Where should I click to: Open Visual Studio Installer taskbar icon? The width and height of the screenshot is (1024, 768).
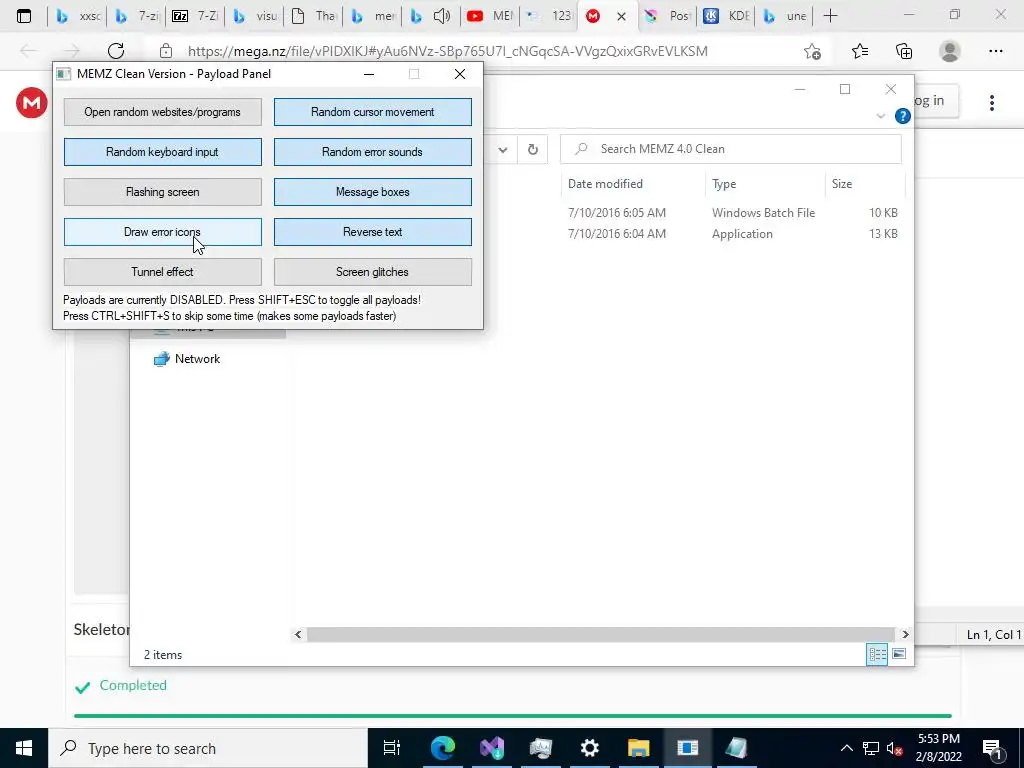[492, 748]
